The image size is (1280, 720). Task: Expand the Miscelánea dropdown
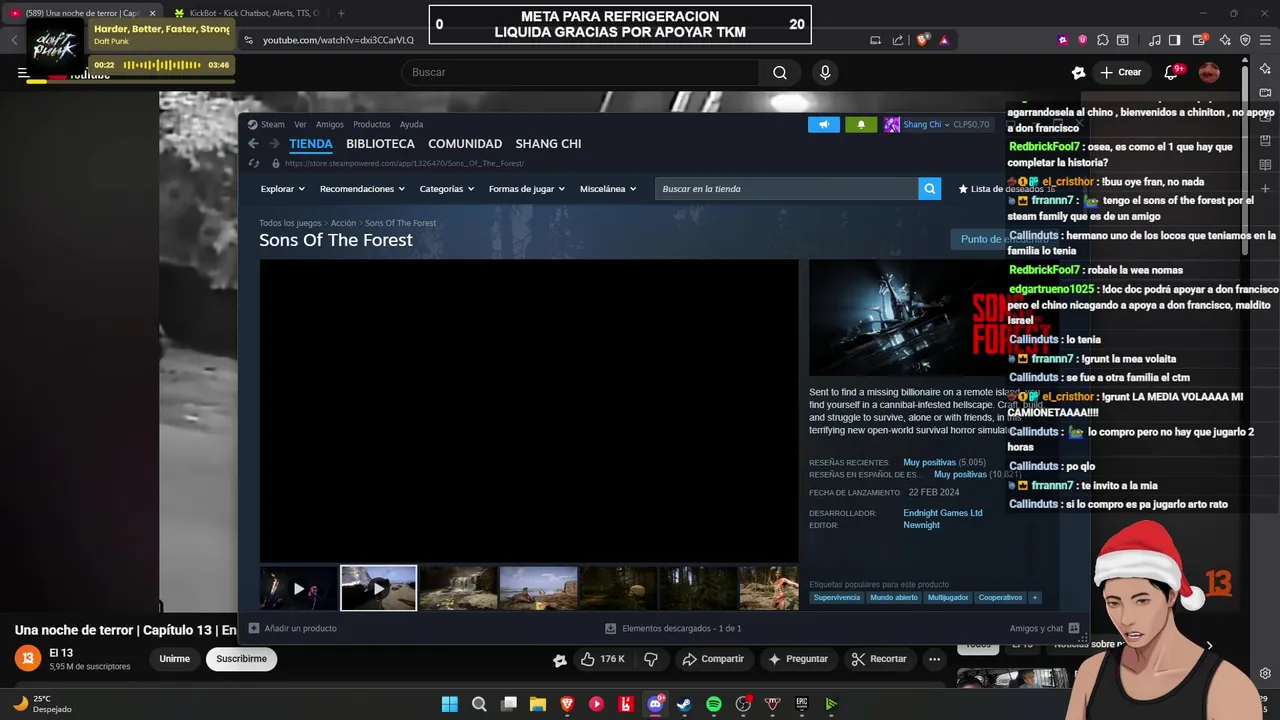(x=608, y=189)
